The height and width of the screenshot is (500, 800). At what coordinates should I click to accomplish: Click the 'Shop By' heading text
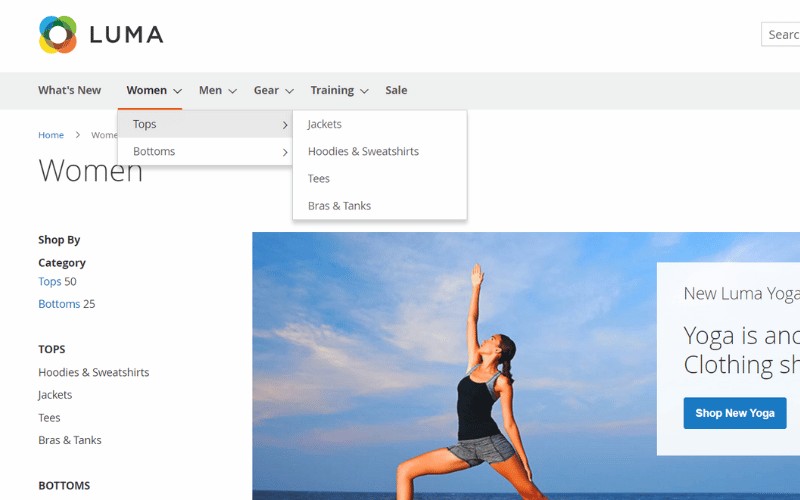pos(59,240)
